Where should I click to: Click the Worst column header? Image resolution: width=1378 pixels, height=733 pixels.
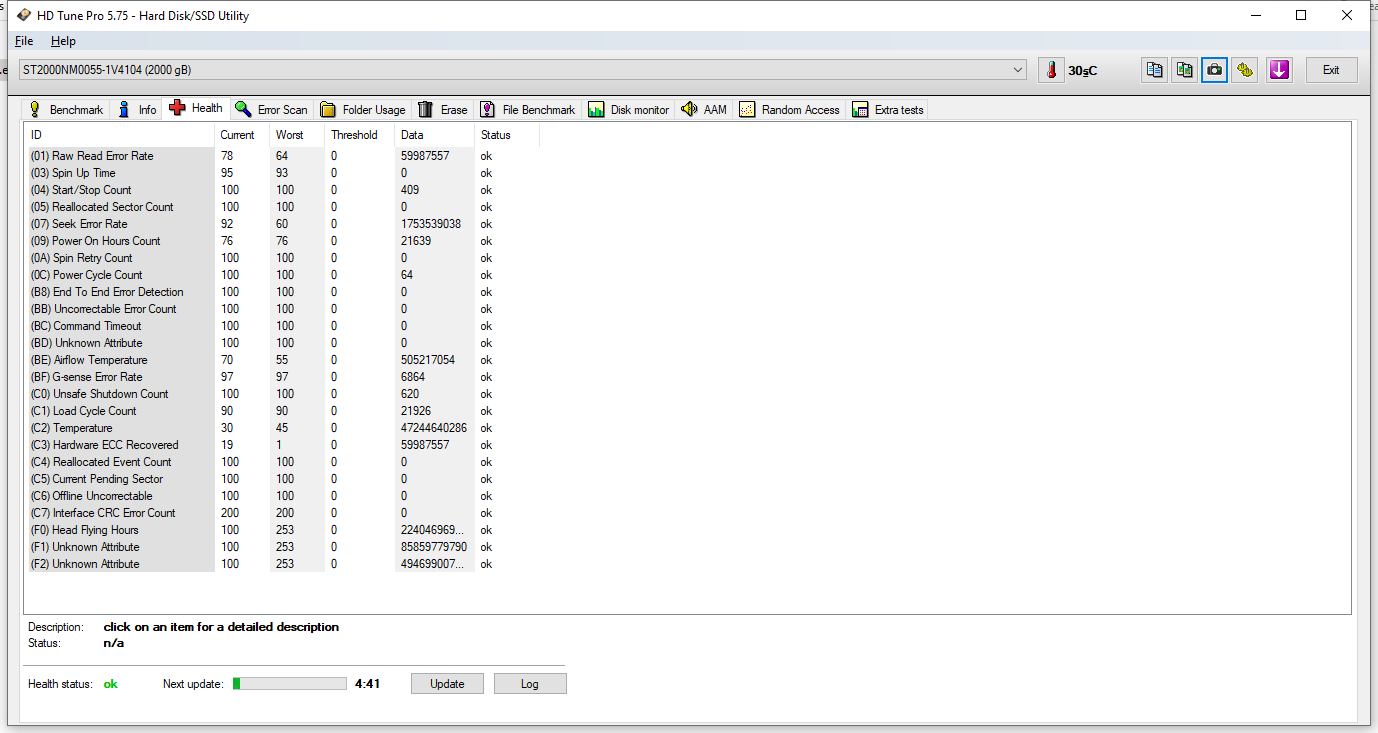298,135
